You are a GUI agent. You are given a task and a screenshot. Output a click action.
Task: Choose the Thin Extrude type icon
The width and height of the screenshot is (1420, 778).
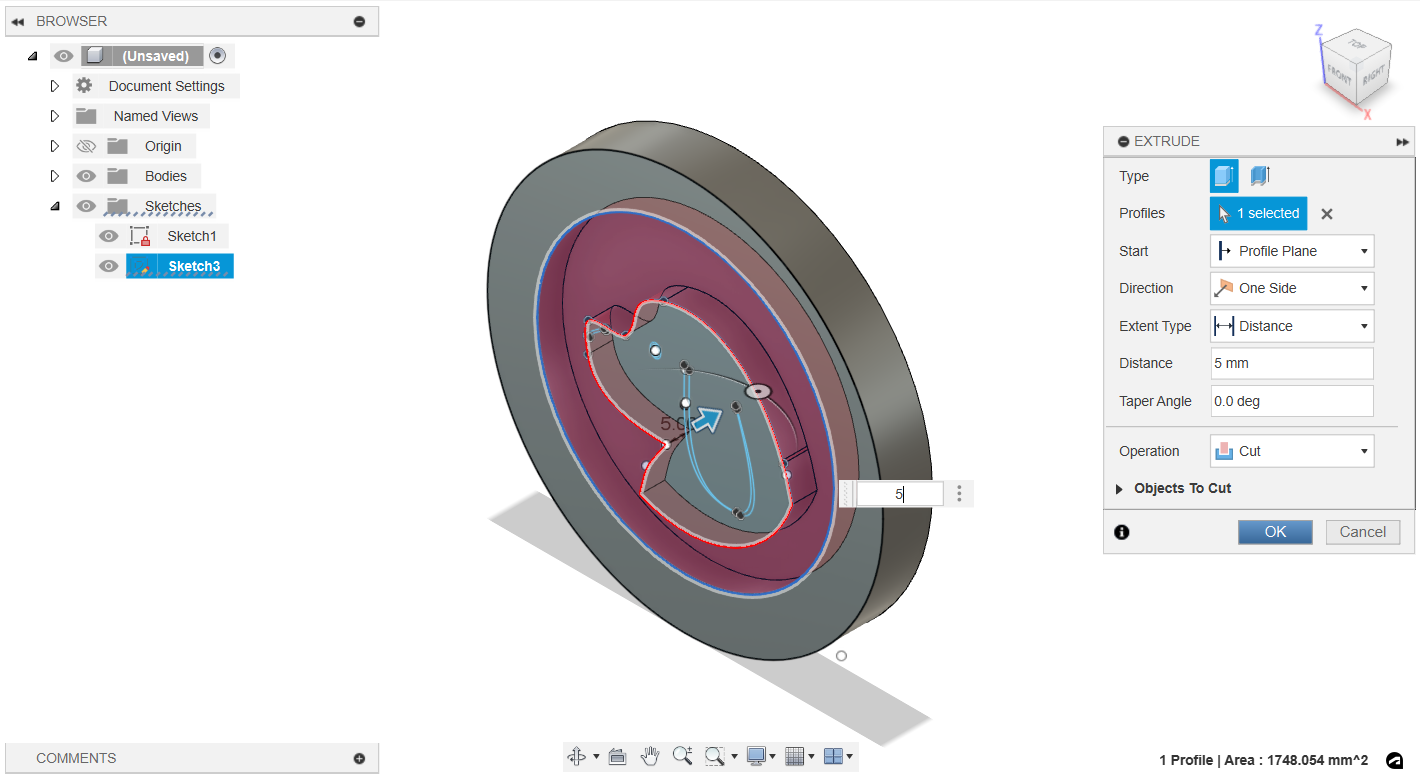tap(1260, 176)
